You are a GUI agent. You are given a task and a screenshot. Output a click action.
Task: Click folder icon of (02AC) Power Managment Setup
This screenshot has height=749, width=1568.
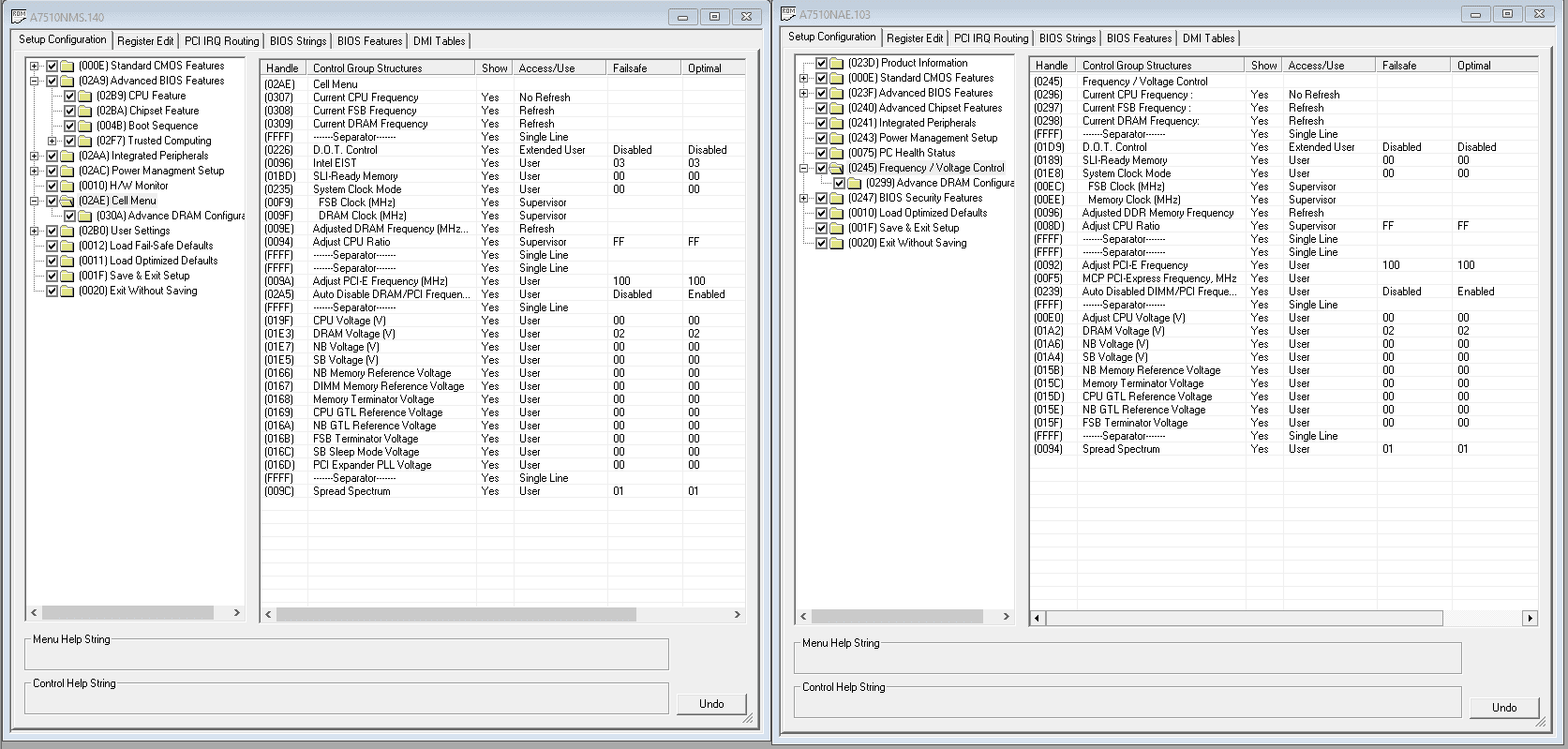67,171
